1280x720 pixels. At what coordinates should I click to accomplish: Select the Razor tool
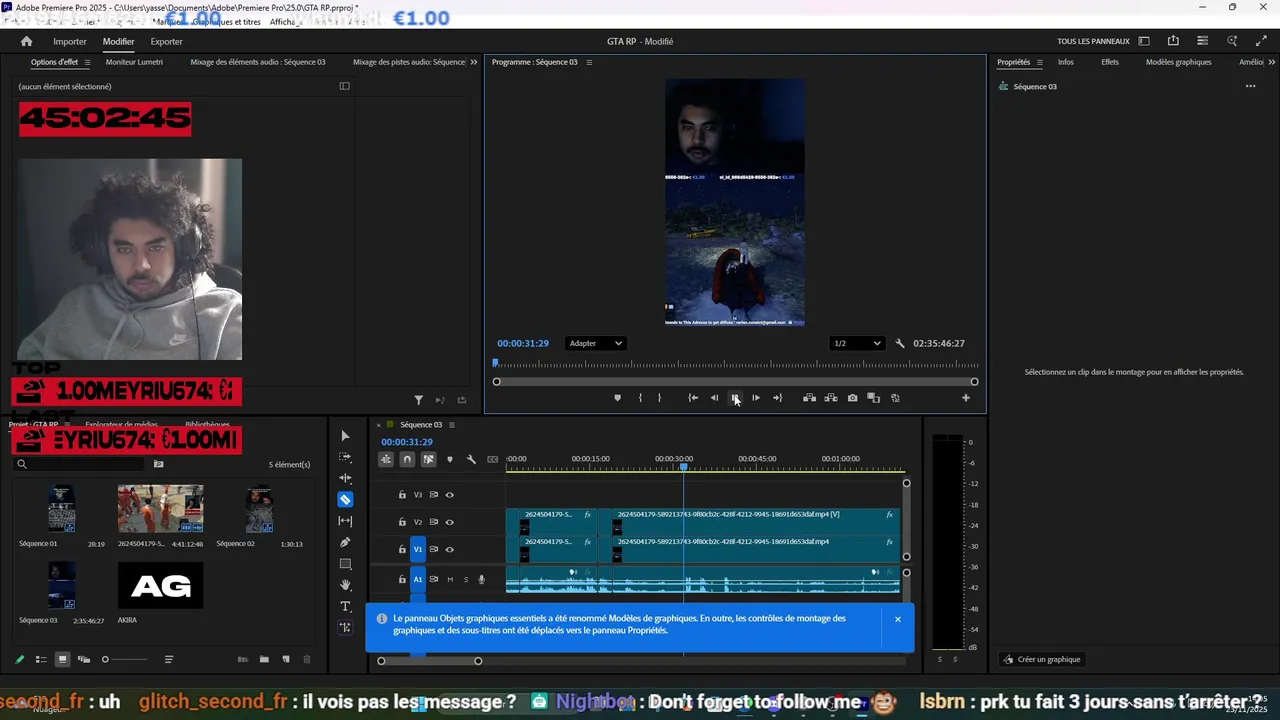tap(345, 500)
